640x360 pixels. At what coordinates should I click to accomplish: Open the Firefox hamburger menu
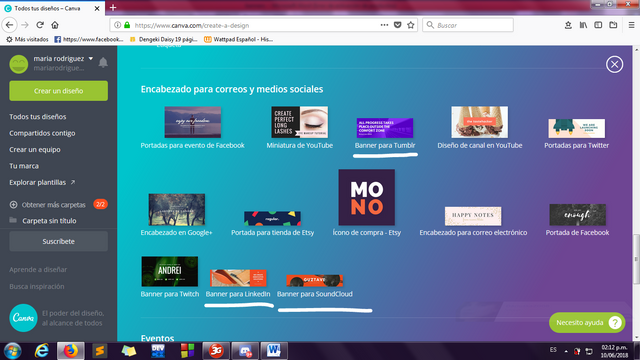(631, 25)
